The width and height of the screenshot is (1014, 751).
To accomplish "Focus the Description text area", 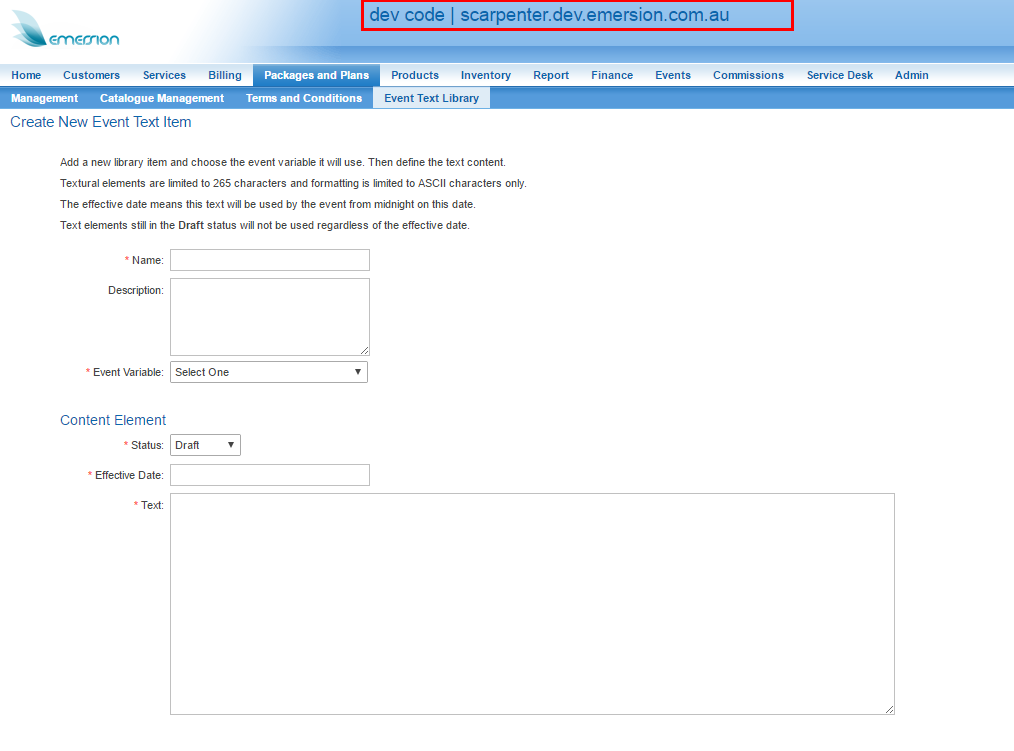I will pyautogui.click(x=270, y=316).
